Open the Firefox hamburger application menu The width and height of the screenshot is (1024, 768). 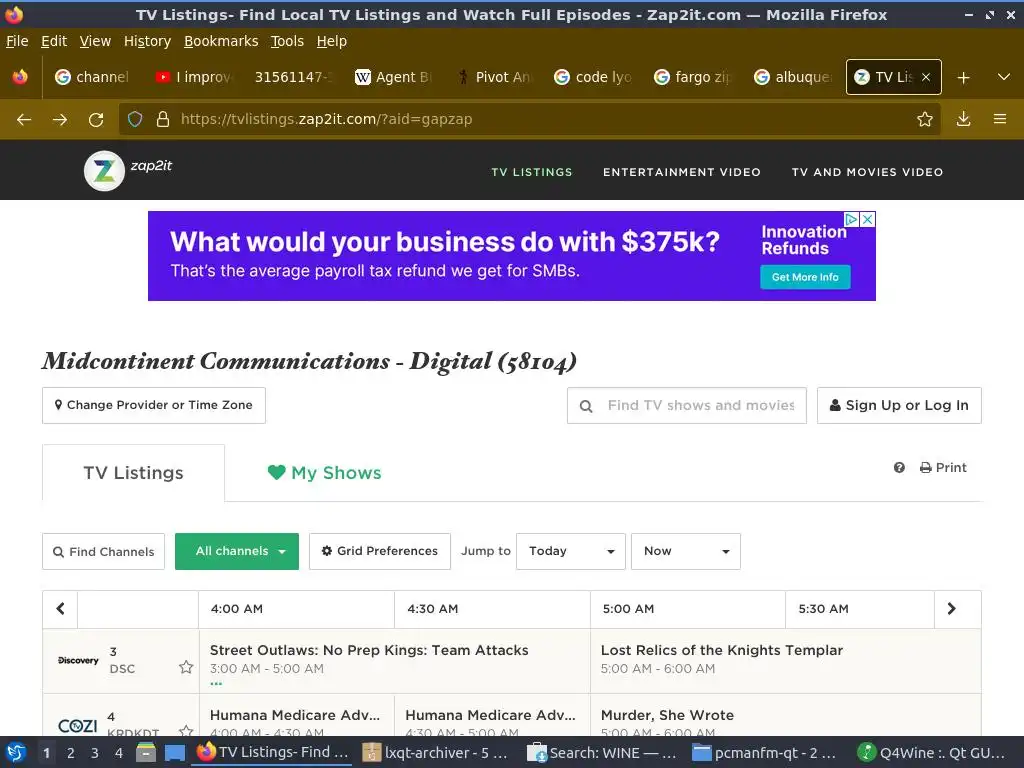[1000, 119]
